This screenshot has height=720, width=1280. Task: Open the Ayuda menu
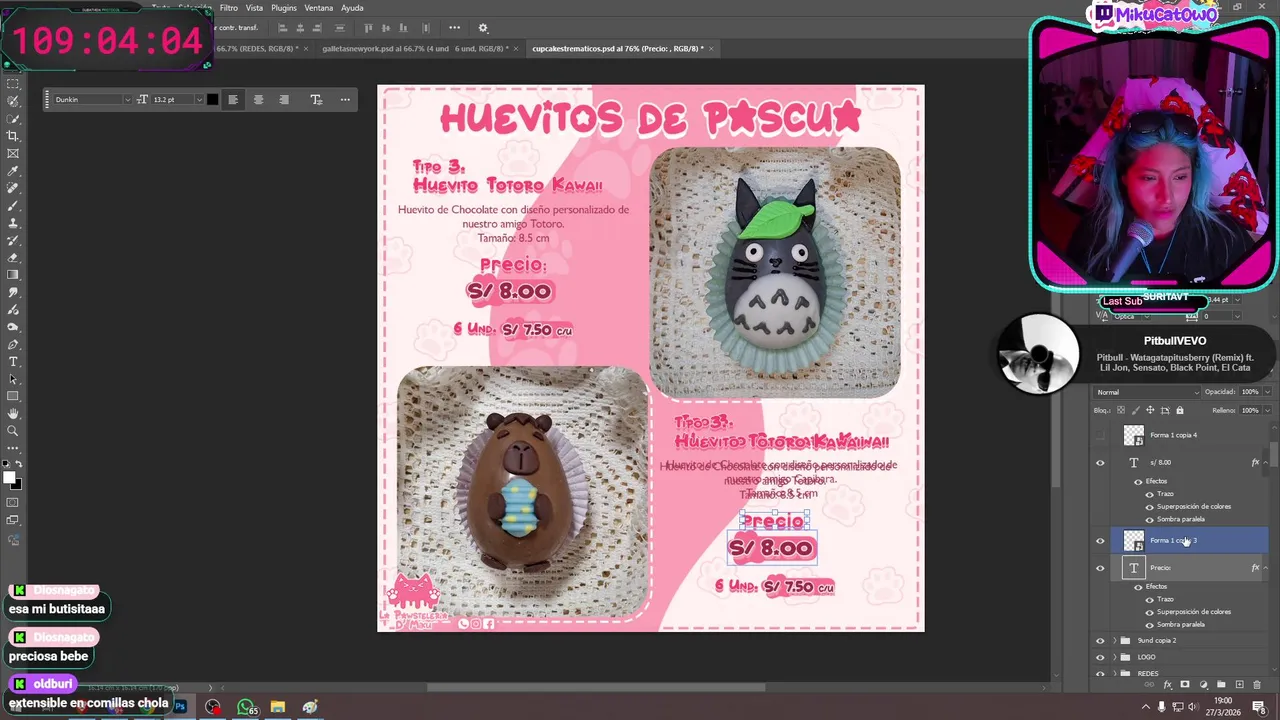(352, 8)
